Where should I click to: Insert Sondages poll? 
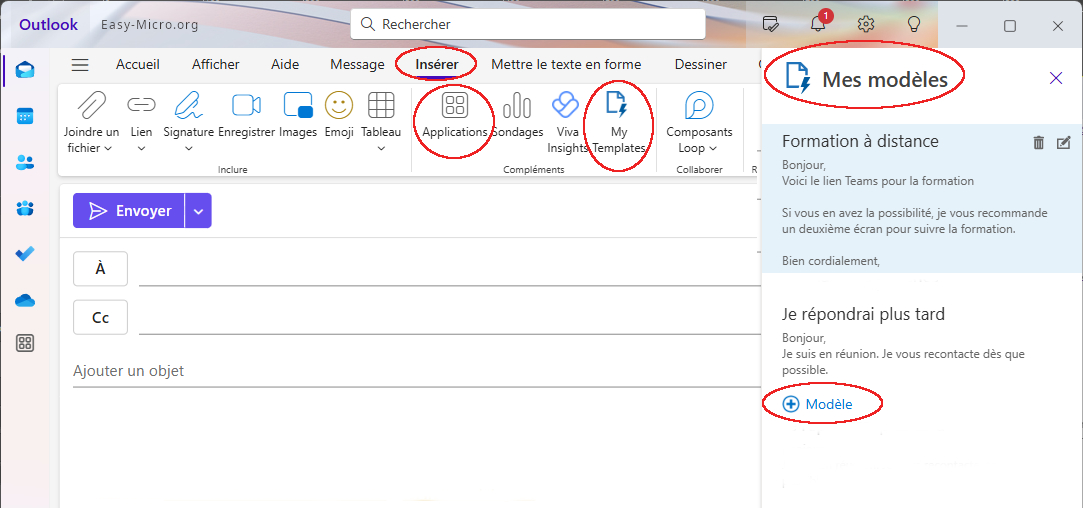click(x=517, y=115)
